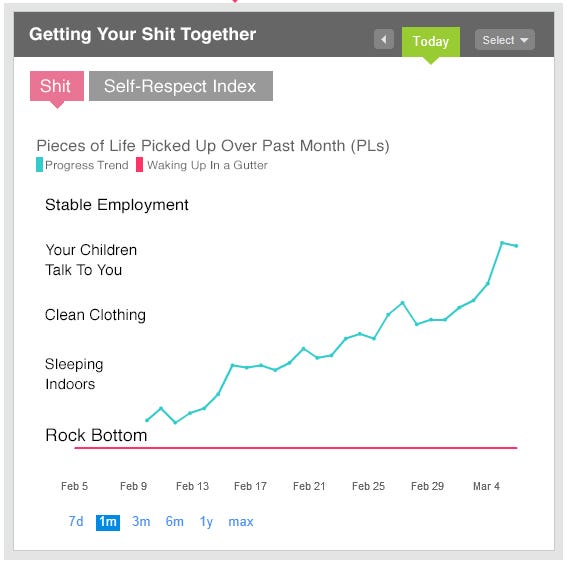Viewport: 567px width, 563px height.
Task: Select the max time range
Action: click(x=241, y=522)
